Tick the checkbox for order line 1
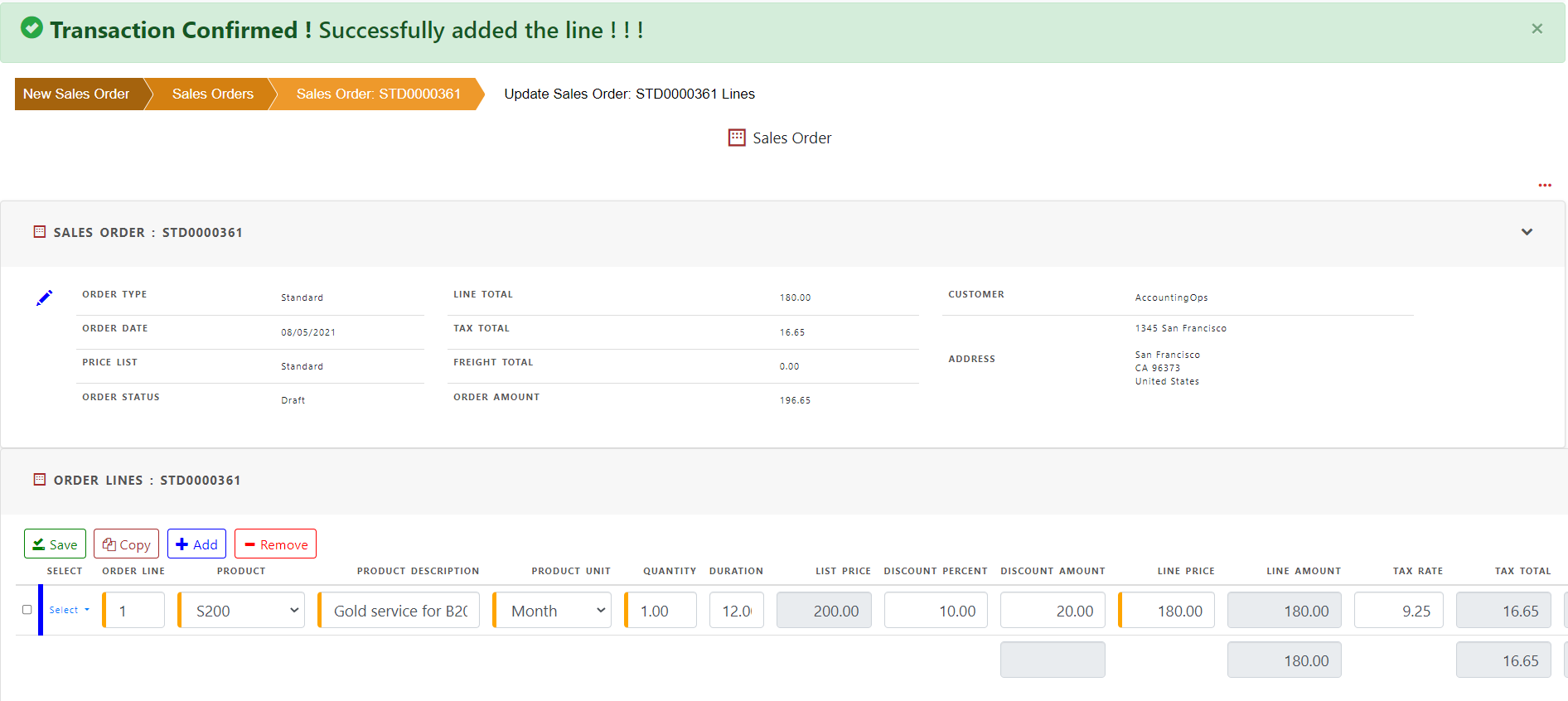1568x701 pixels. pyautogui.click(x=27, y=609)
